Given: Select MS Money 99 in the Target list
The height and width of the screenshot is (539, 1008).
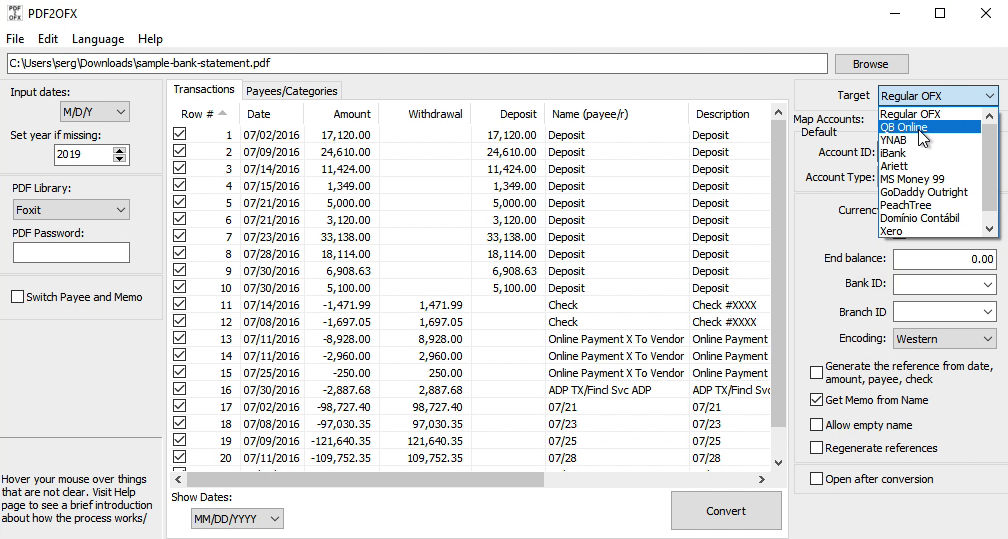Looking at the screenshot, I should pos(930,179).
